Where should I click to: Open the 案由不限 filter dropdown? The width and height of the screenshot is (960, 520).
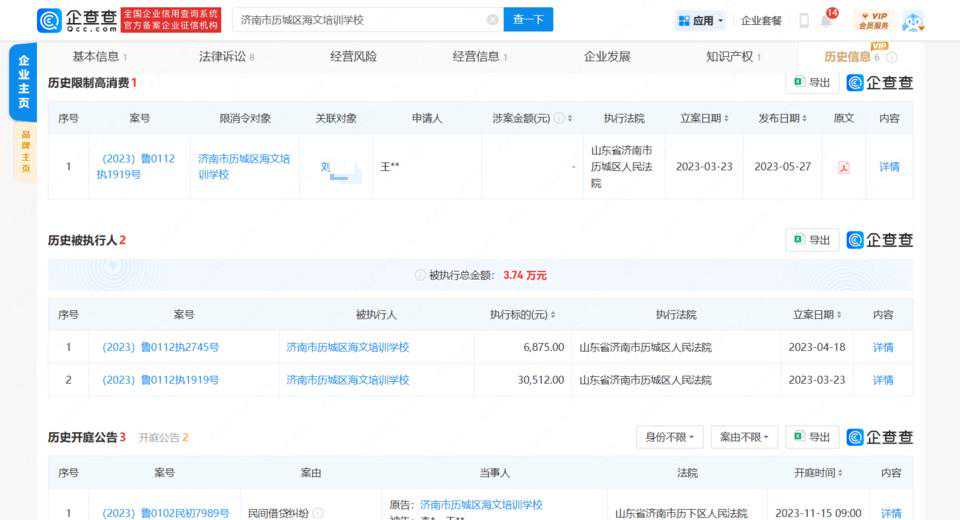743,437
